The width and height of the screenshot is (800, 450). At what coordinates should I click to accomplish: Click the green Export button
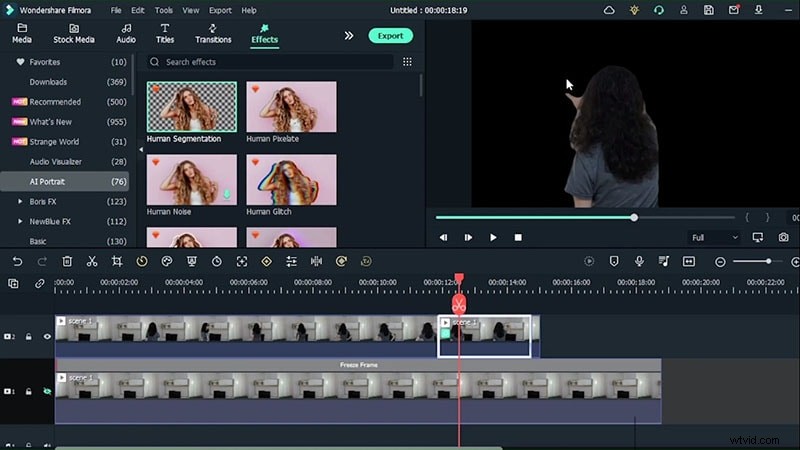point(390,35)
